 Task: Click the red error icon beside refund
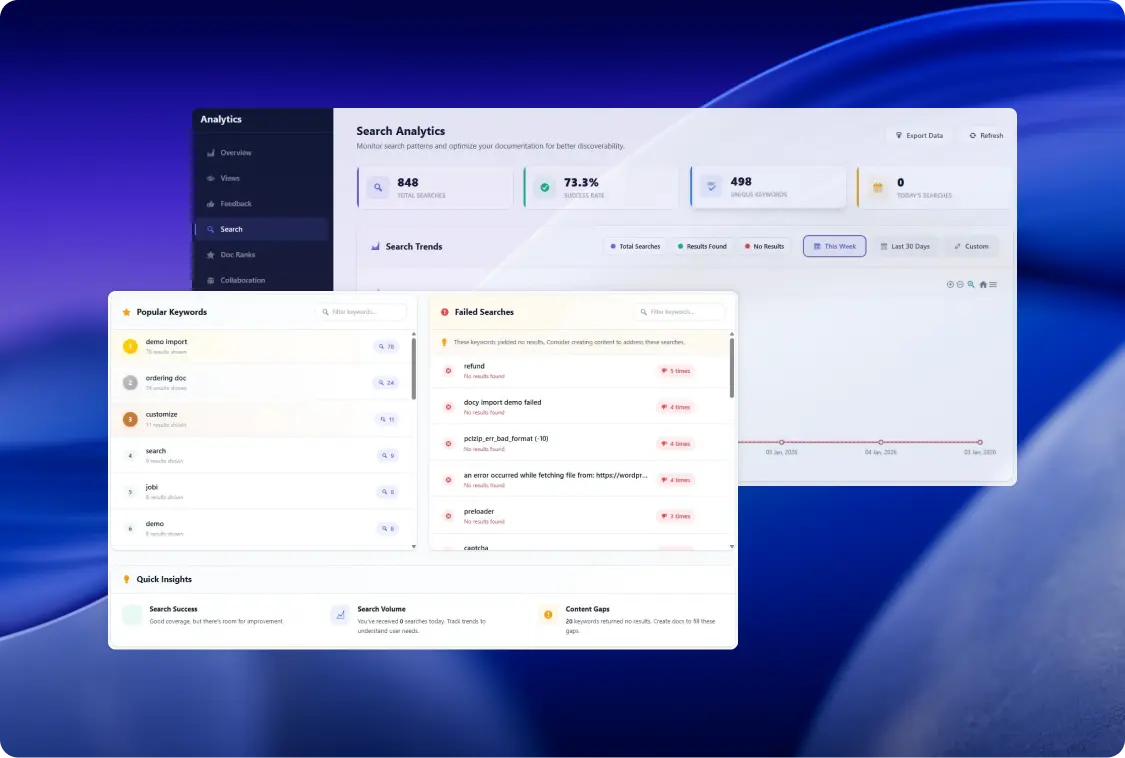(448, 371)
